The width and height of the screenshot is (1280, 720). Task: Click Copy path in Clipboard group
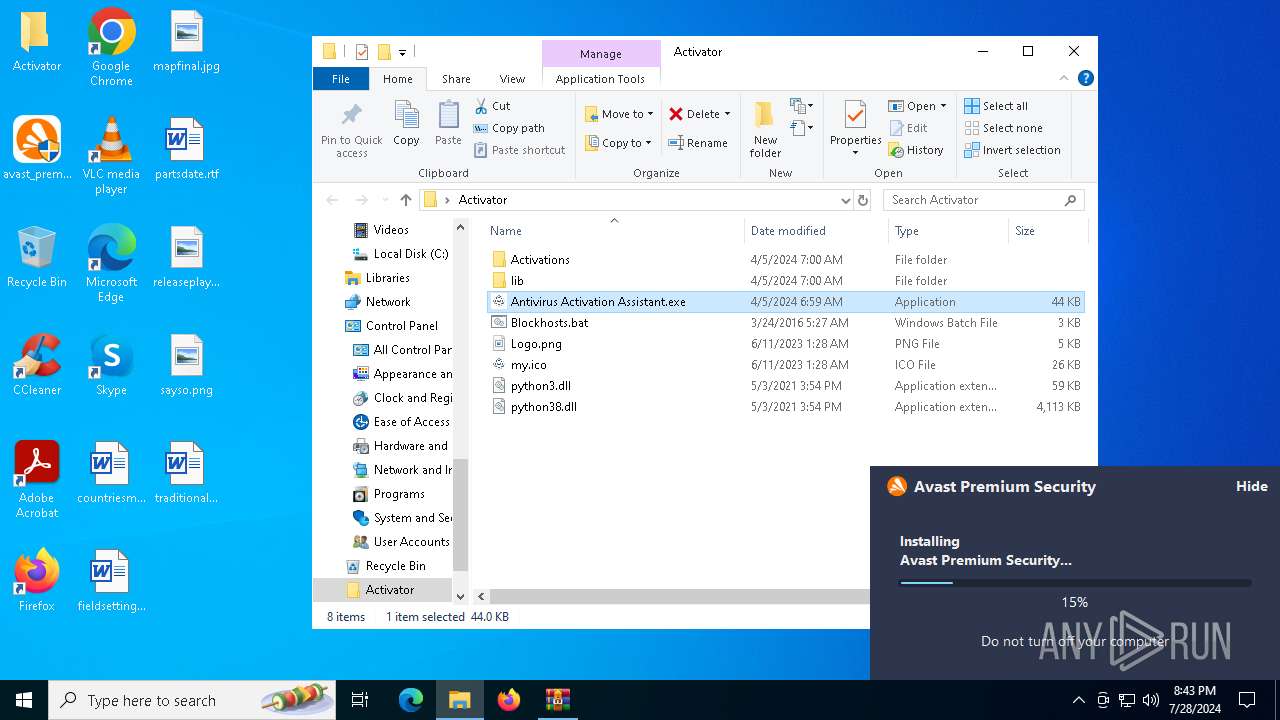pos(509,128)
